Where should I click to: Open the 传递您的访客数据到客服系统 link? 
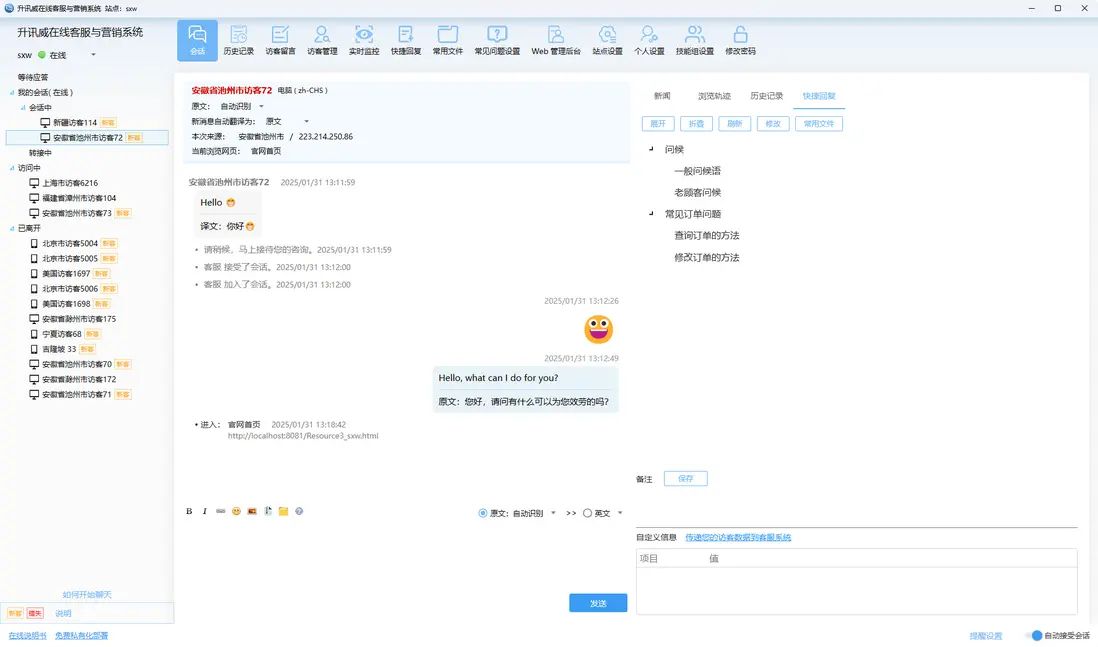[737, 538]
